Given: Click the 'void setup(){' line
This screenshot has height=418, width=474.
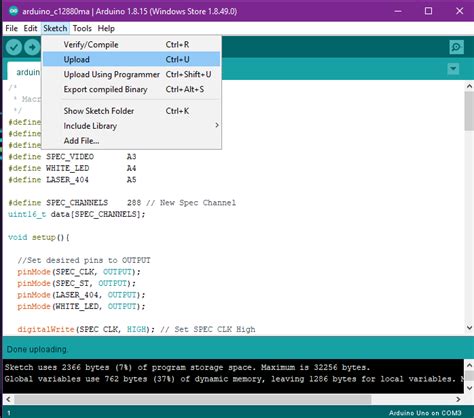Looking at the screenshot, I should [39, 237].
